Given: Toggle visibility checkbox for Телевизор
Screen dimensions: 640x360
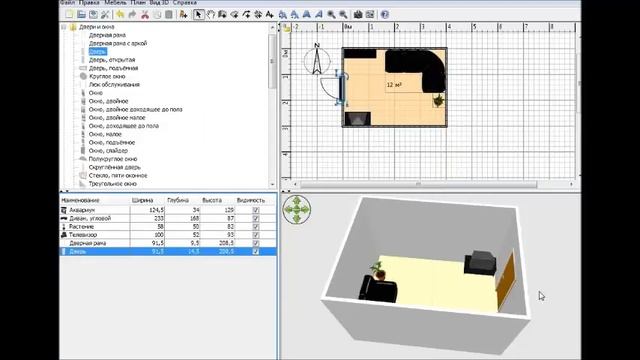Looking at the screenshot, I should coord(256,235).
